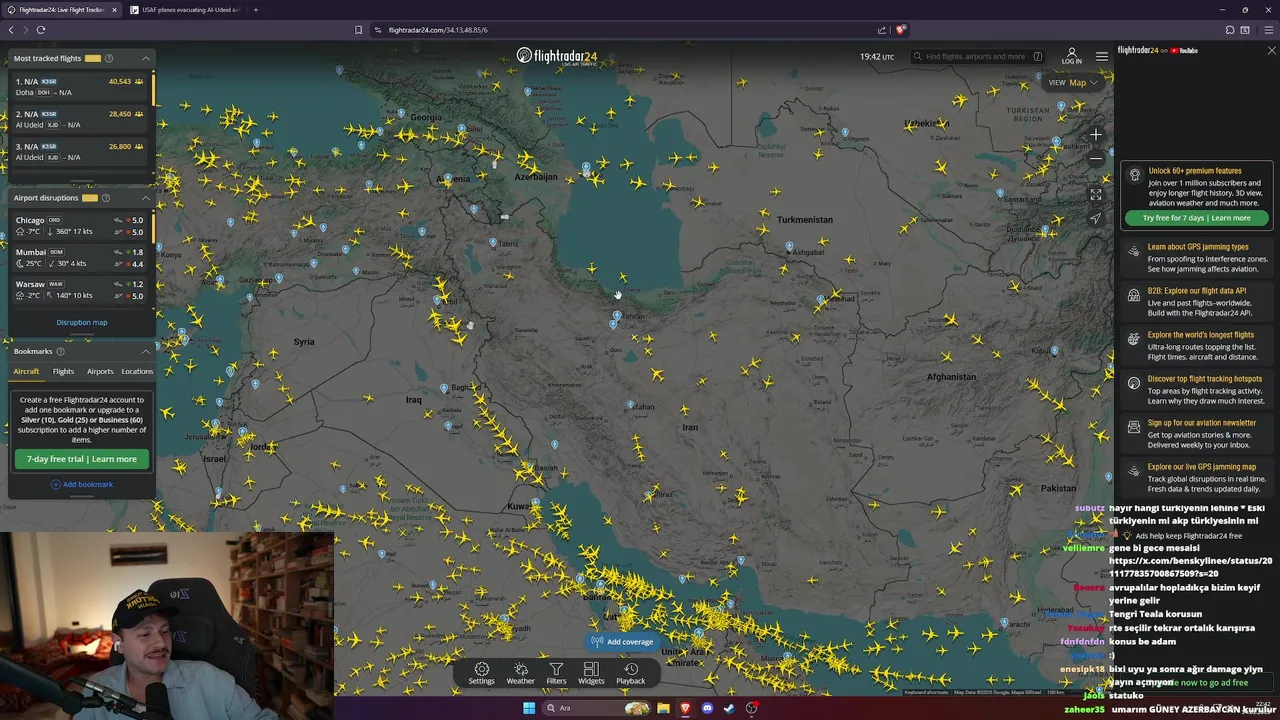This screenshot has height=720, width=1280.
Task: Open Discord icon on taskbar
Action: pyautogui.click(x=707, y=708)
